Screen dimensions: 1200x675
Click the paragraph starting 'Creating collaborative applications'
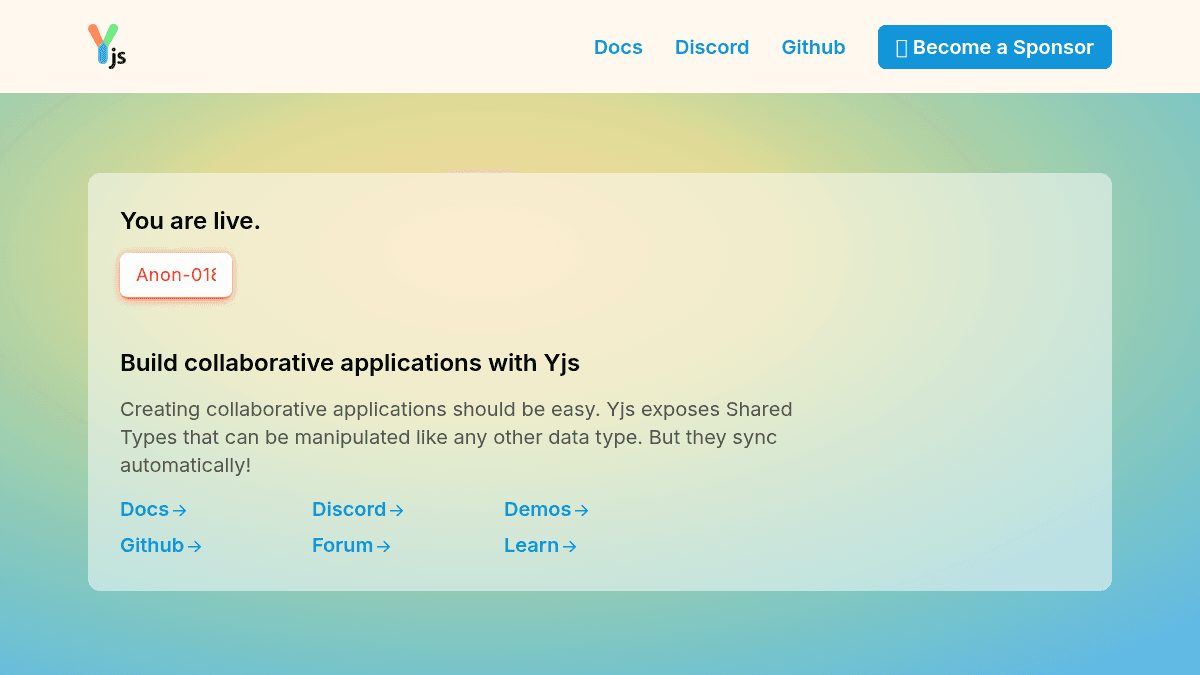(456, 437)
